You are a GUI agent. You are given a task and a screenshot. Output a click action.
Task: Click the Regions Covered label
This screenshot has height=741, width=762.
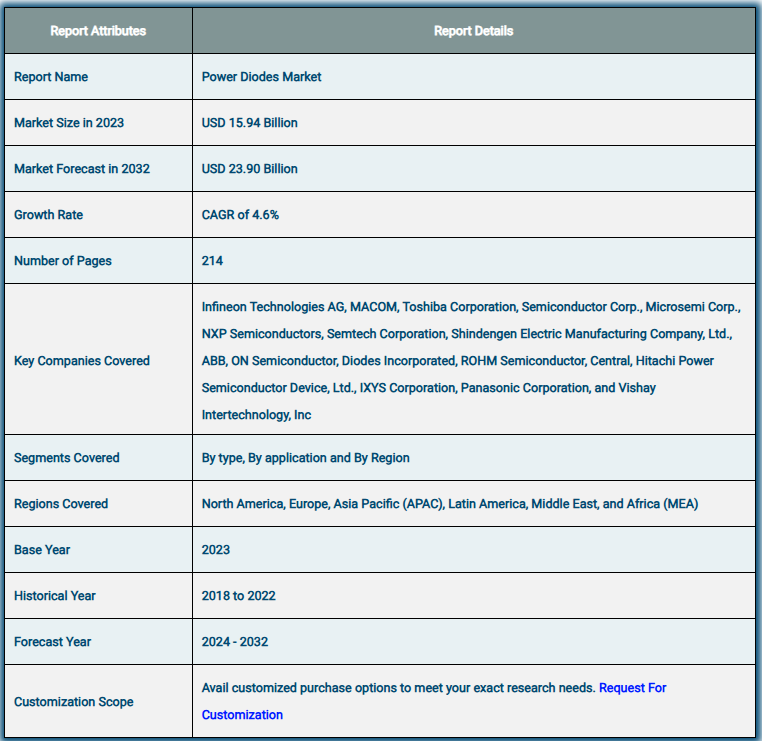[61, 504]
